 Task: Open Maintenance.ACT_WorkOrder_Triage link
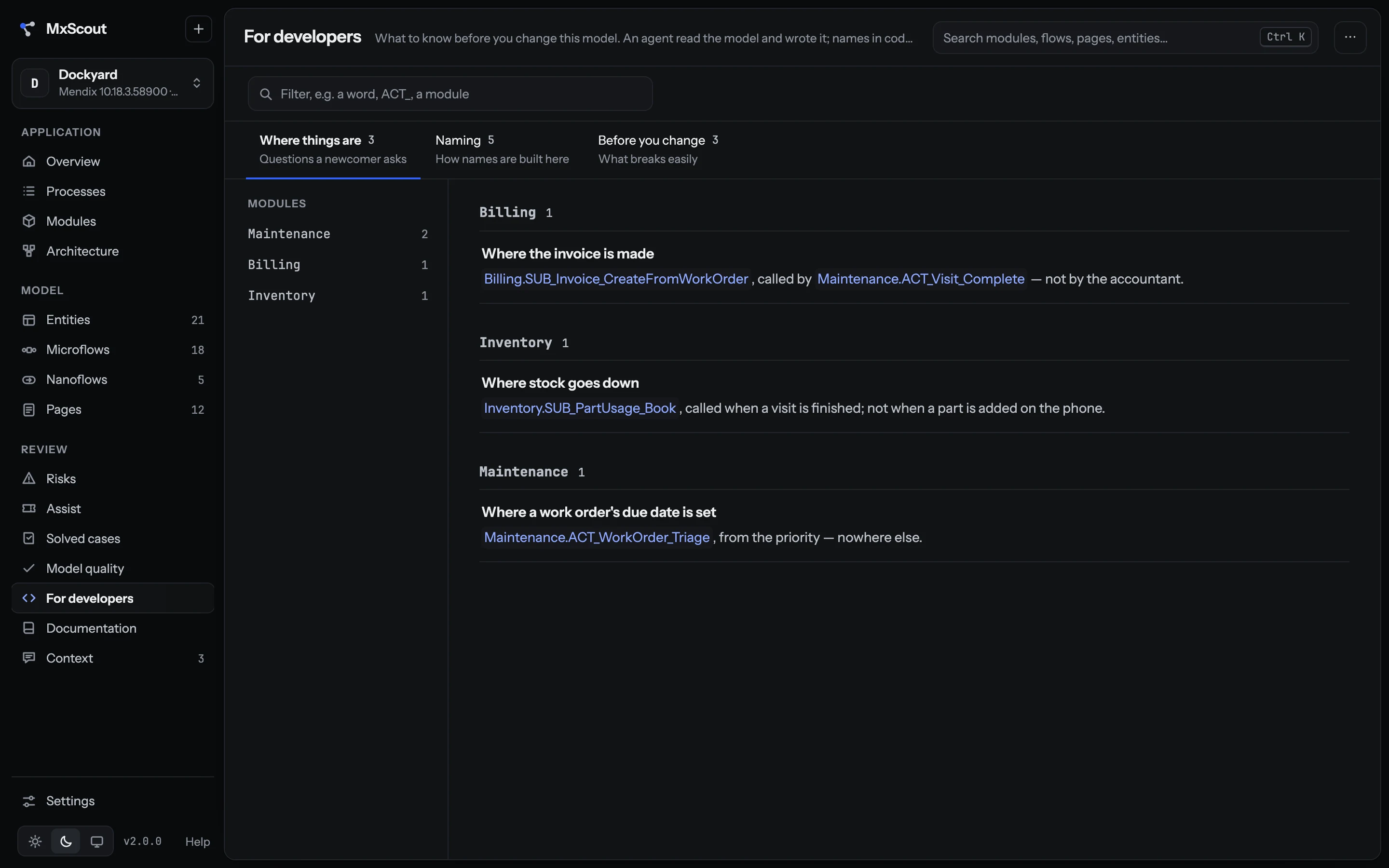[x=597, y=537]
